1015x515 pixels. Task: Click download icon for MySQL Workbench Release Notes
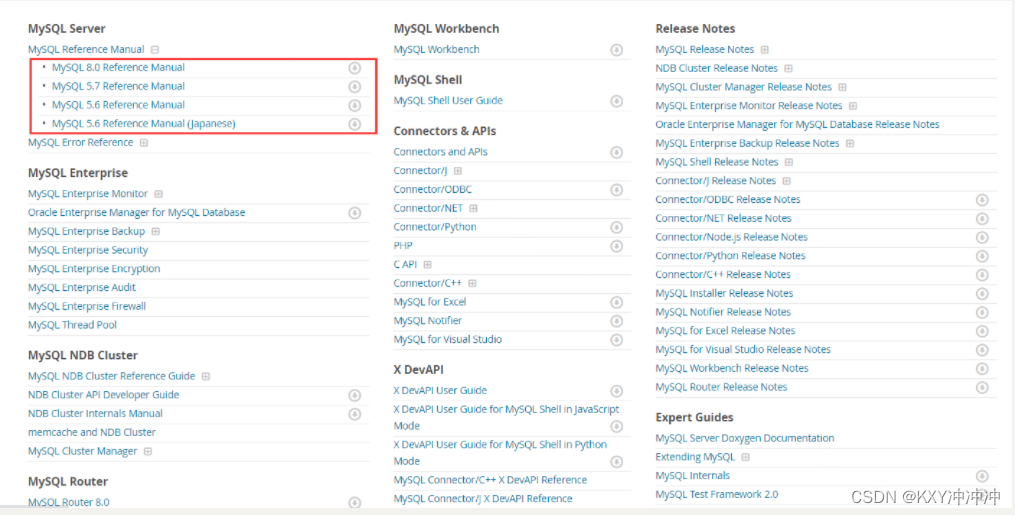pos(982,369)
